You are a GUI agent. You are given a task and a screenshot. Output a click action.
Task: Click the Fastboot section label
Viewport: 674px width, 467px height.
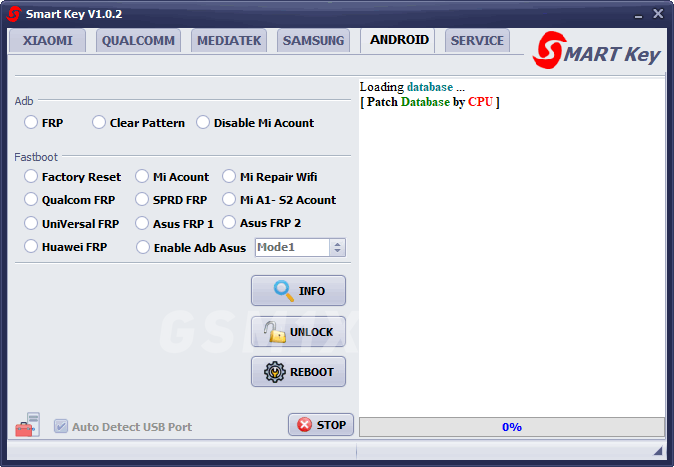36,157
